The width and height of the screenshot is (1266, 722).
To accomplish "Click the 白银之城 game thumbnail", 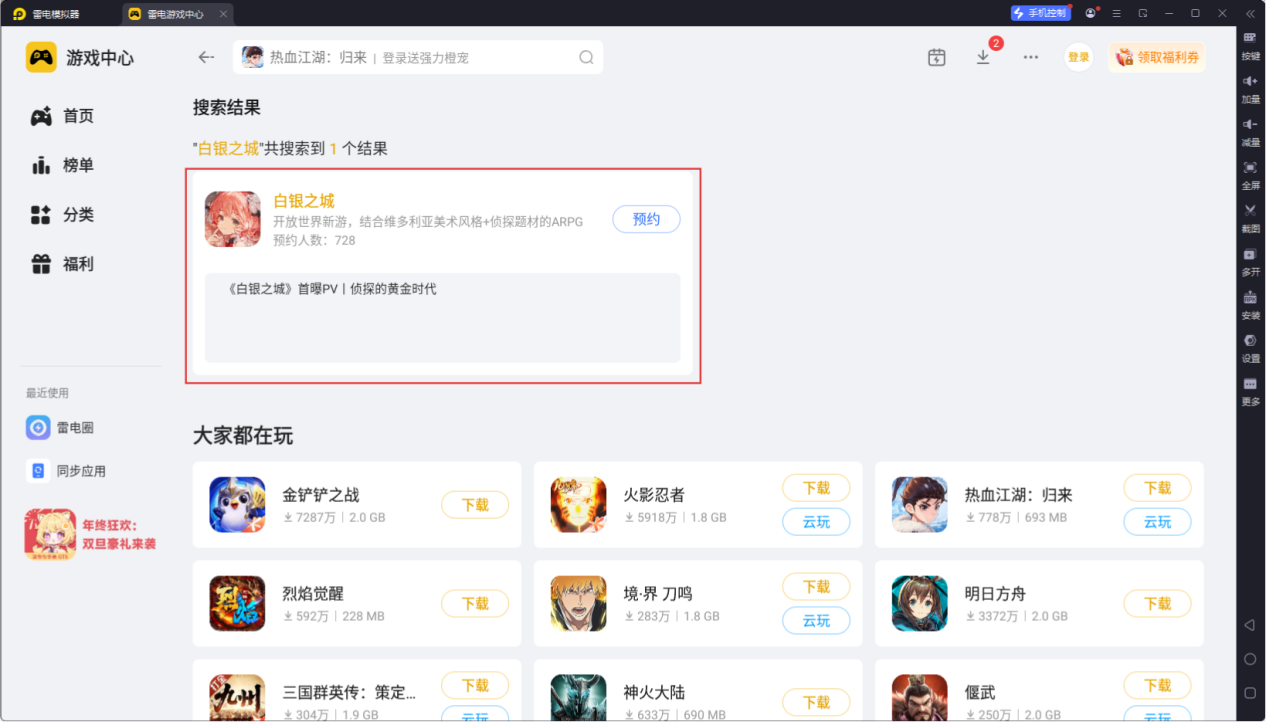I will click(x=233, y=219).
